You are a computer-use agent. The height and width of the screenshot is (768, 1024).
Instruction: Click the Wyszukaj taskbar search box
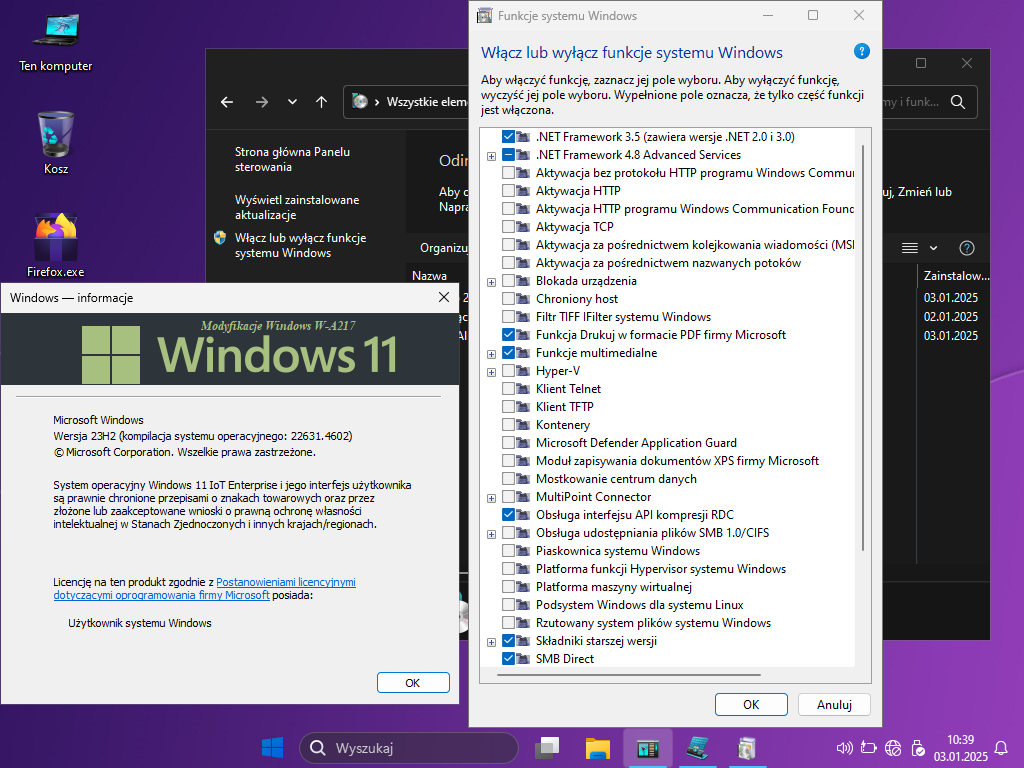(x=409, y=748)
